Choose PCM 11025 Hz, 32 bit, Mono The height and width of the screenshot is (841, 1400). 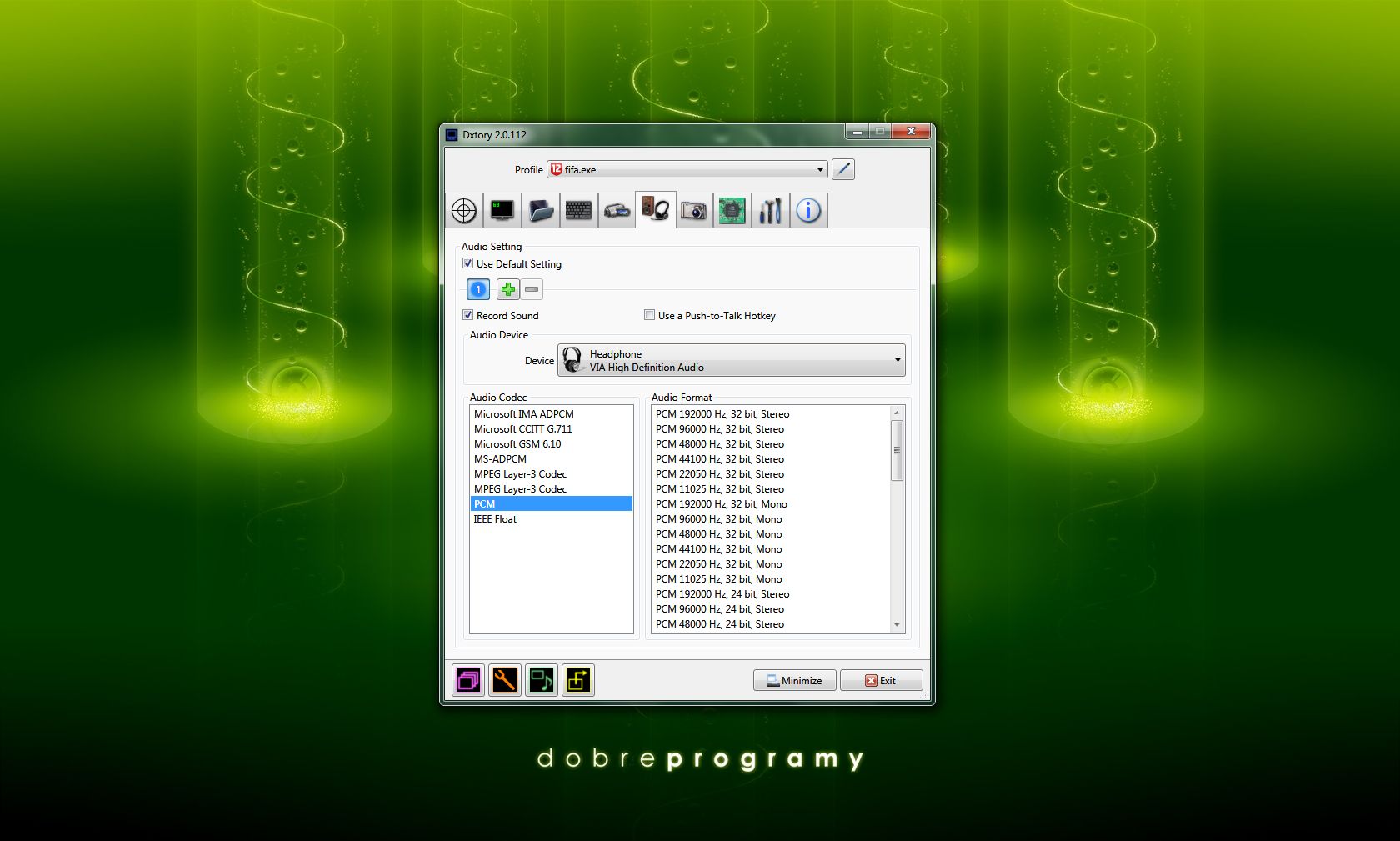[x=772, y=578]
